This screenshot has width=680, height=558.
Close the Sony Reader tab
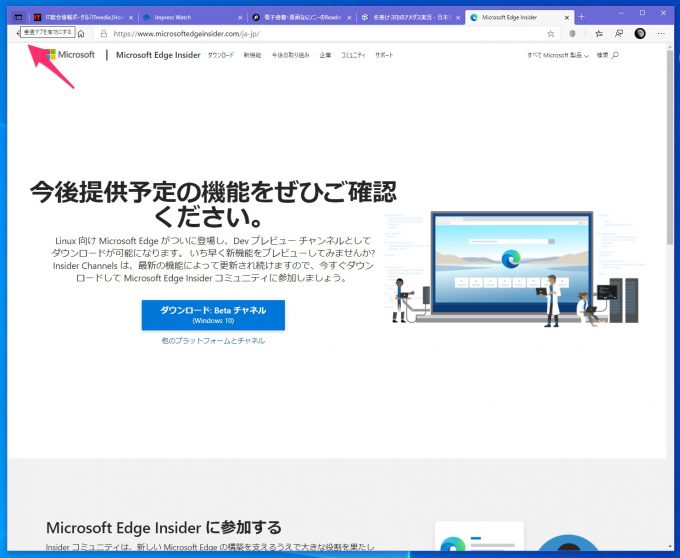(349, 18)
